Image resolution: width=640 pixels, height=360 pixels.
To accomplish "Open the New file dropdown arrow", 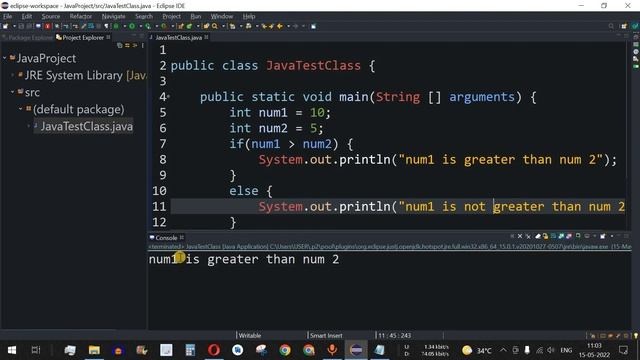I will (14, 27).
